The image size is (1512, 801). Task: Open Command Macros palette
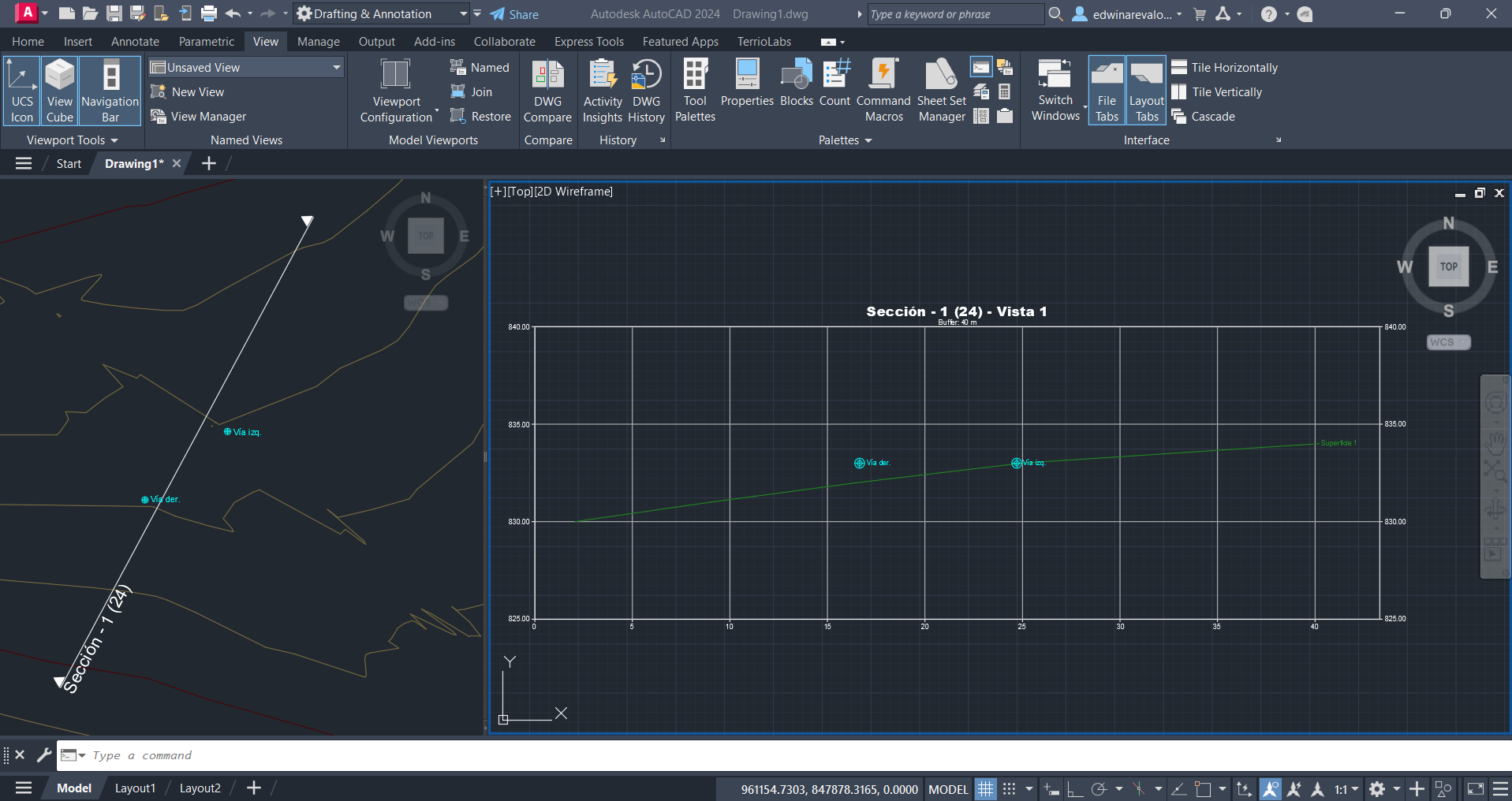pos(883,91)
